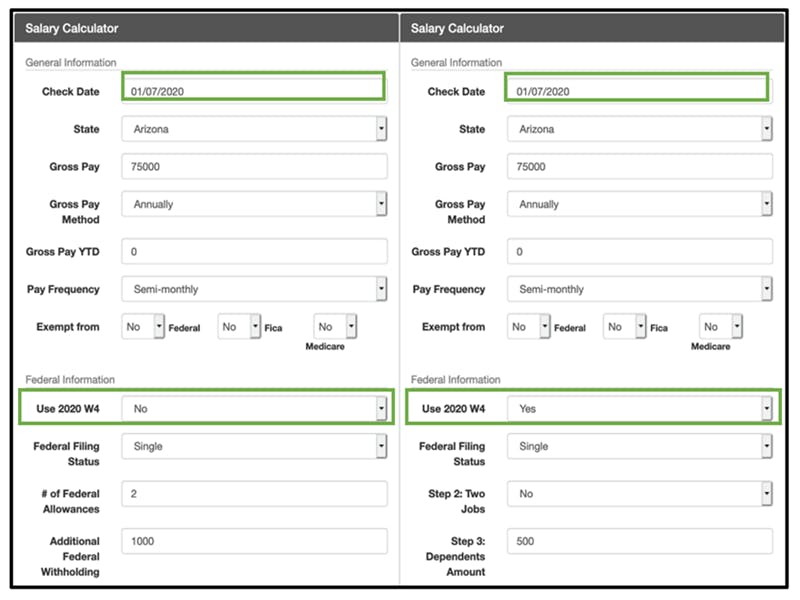
Task: Expand Pay Frequency dropdown in right calculator
Action: click(639, 289)
